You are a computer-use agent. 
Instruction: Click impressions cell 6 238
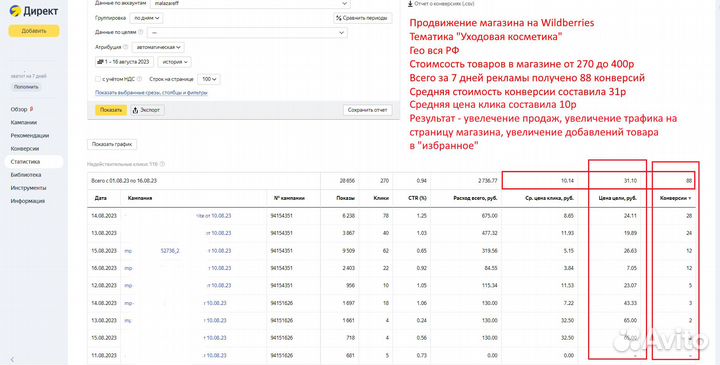[x=348, y=216]
